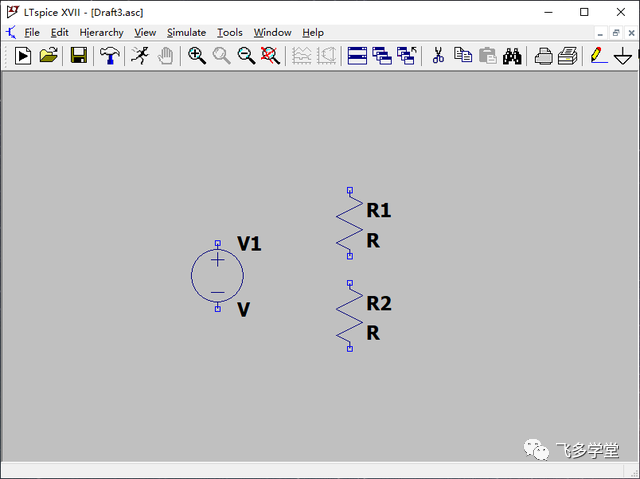Open Find with binoculars icon
This screenshot has height=479, width=640.
[512, 56]
